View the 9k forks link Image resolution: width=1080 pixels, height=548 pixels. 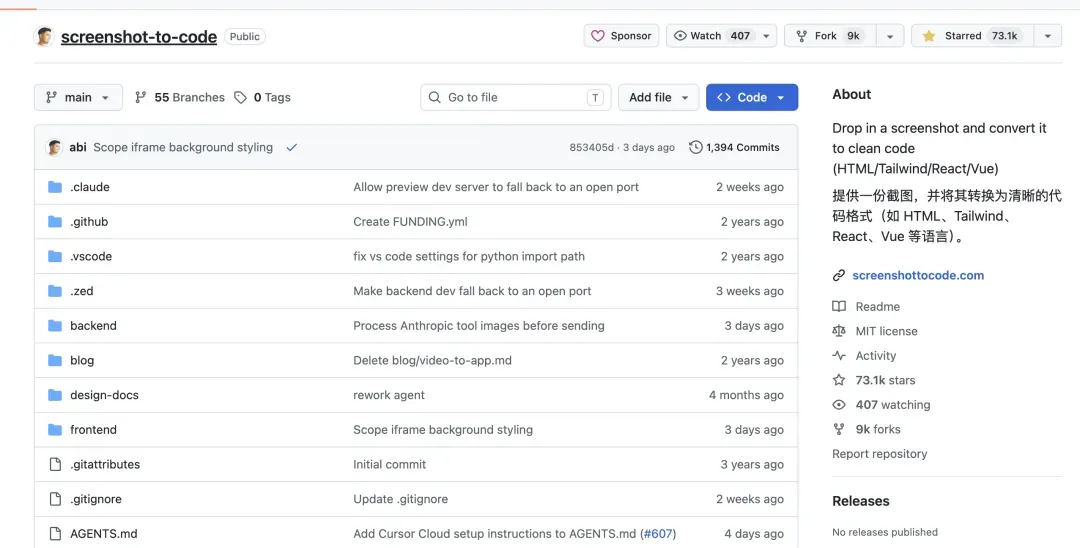(x=878, y=430)
